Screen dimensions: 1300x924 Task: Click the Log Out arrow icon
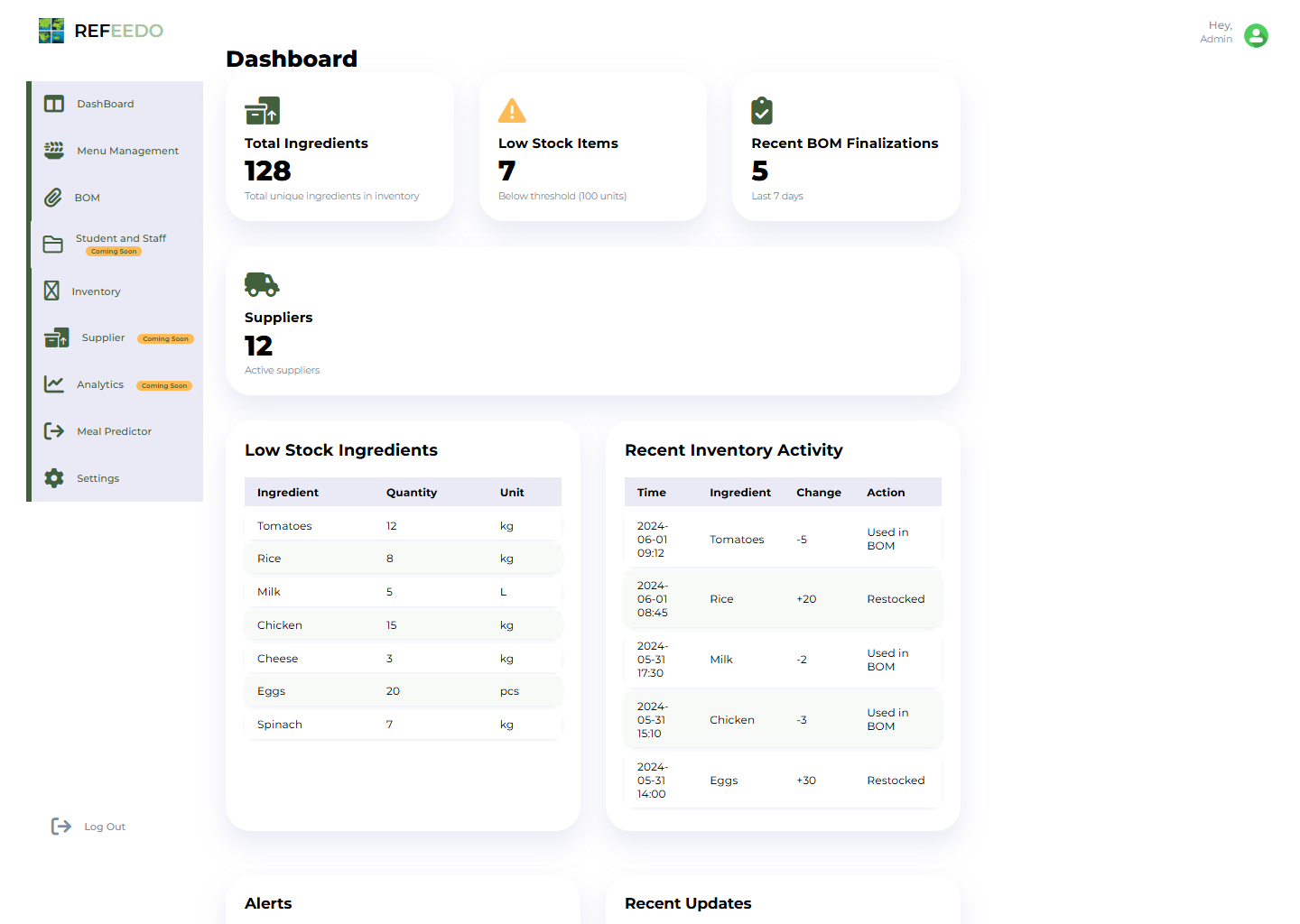point(61,827)
